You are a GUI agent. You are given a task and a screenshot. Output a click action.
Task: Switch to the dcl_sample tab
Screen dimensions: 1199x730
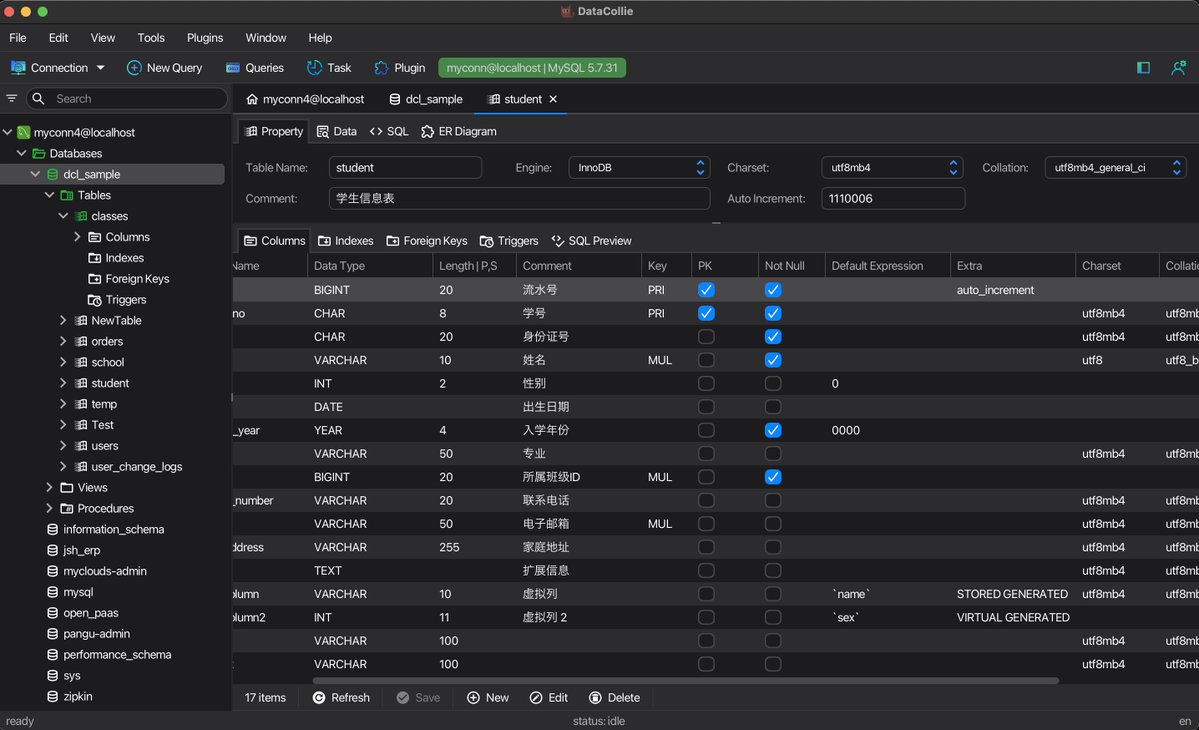[x=426, y=99]
